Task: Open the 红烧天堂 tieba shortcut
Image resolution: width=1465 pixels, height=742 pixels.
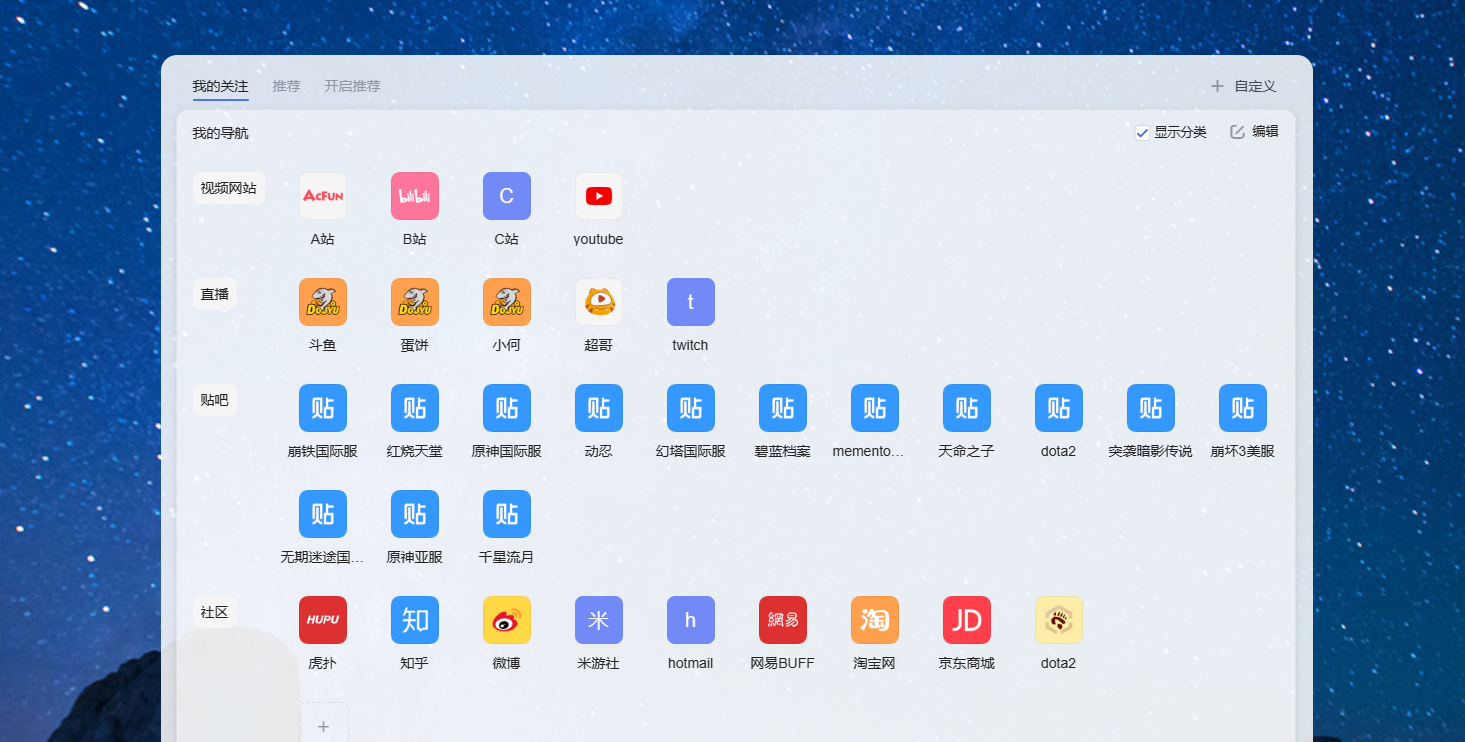Action: tap(415, 408)
